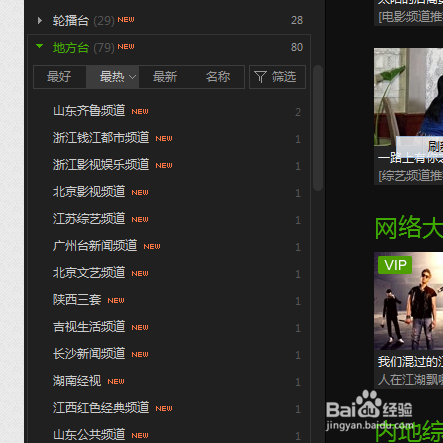Open 浙江影视娱乐频道 channel
This screenshot has width=443, height=443.
[101, 165]
